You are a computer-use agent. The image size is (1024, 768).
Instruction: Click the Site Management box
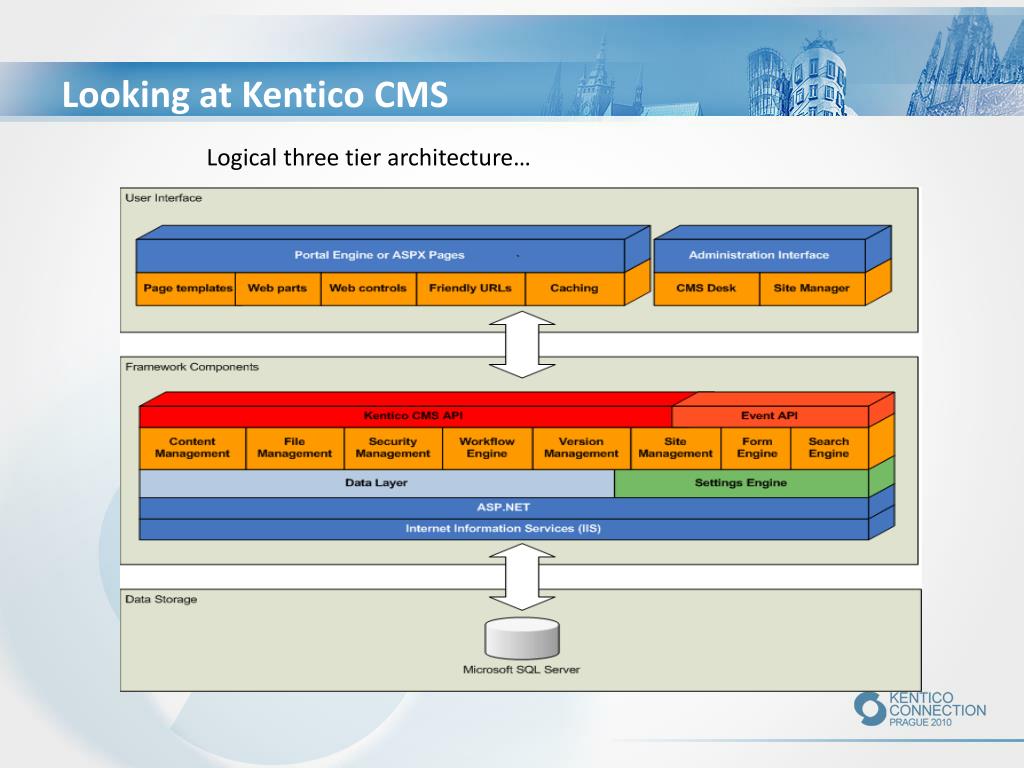point(675,448)
